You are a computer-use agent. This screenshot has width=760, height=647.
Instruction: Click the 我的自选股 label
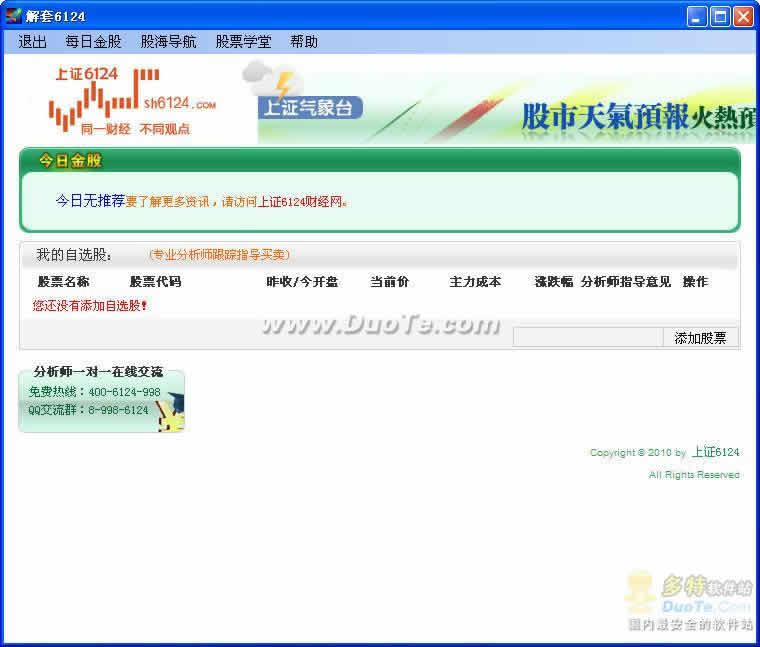74,254
